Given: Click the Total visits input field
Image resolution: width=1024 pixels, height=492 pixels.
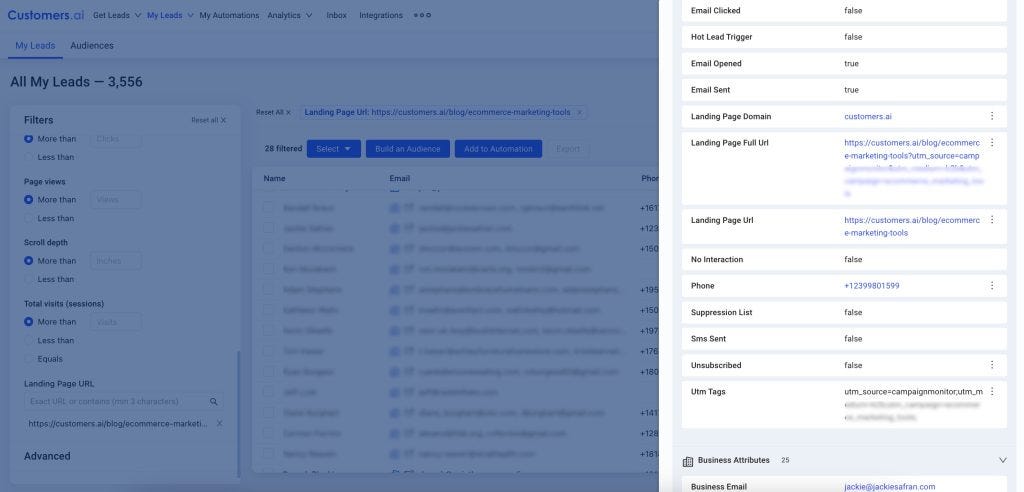Looking at the screenshot, I should (116, 322).
